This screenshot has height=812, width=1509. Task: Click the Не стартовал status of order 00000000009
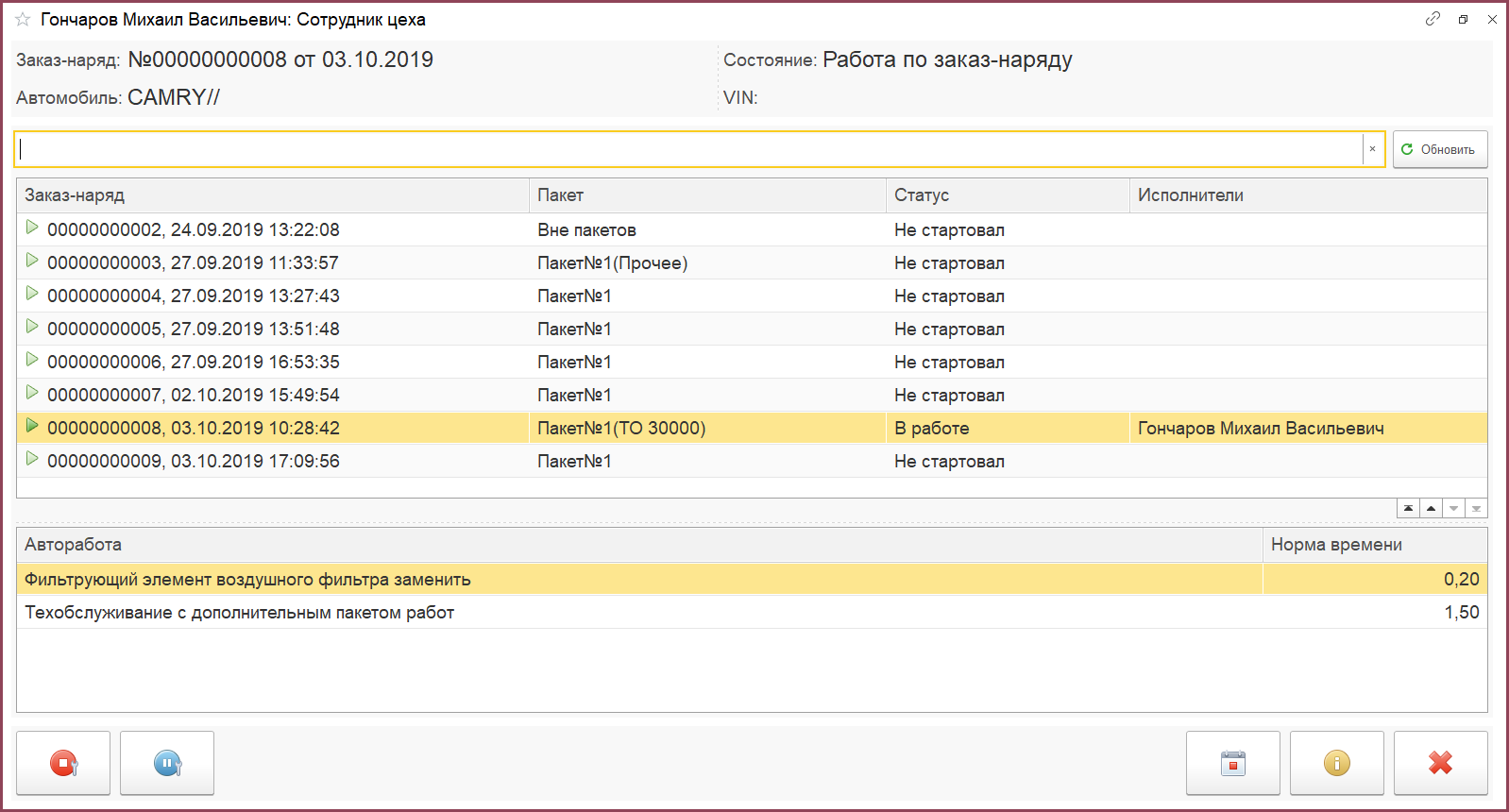click(1008, 461)
